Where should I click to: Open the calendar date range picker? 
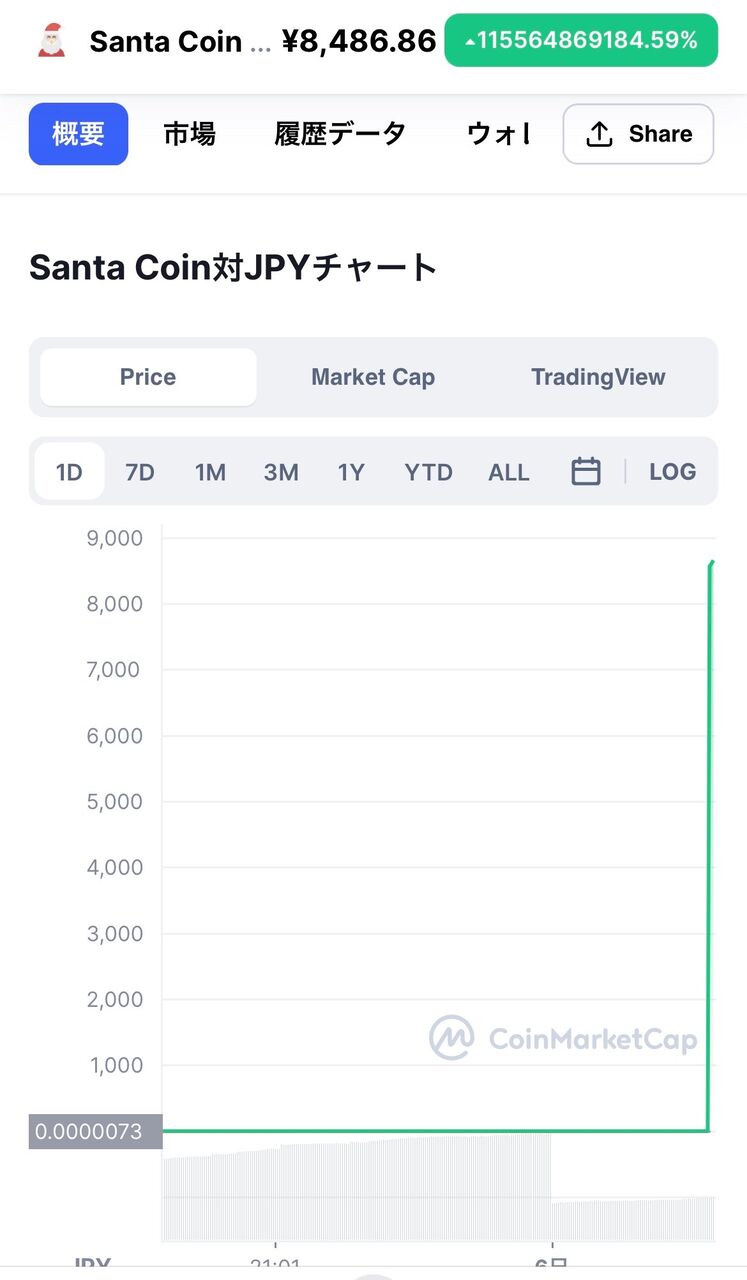tap(586, 471)
